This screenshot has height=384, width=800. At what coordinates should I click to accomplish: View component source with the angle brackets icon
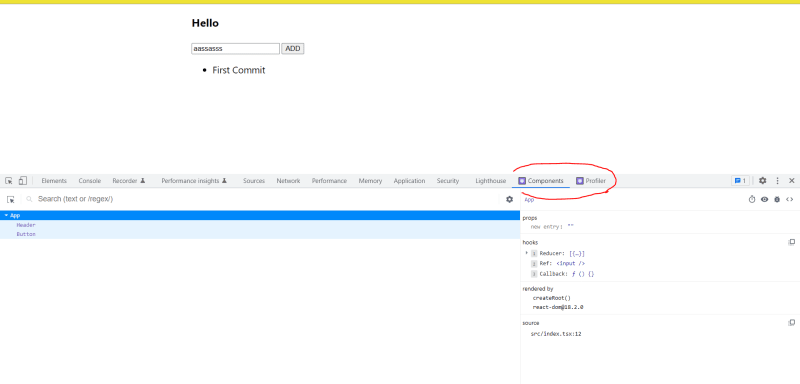tap(789, 199)
